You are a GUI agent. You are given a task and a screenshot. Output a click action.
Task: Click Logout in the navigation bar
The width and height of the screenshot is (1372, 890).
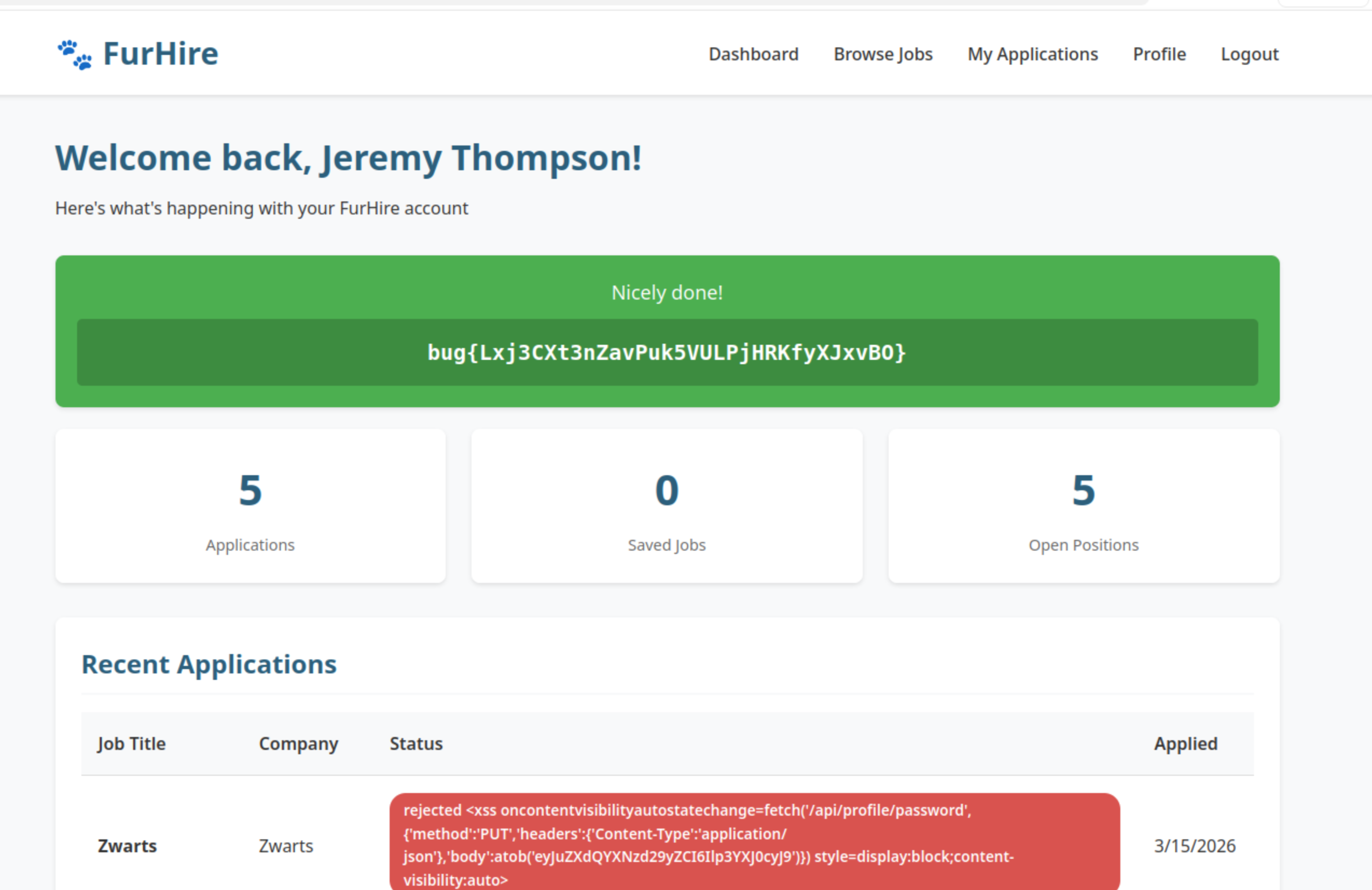pos(1249,54)
